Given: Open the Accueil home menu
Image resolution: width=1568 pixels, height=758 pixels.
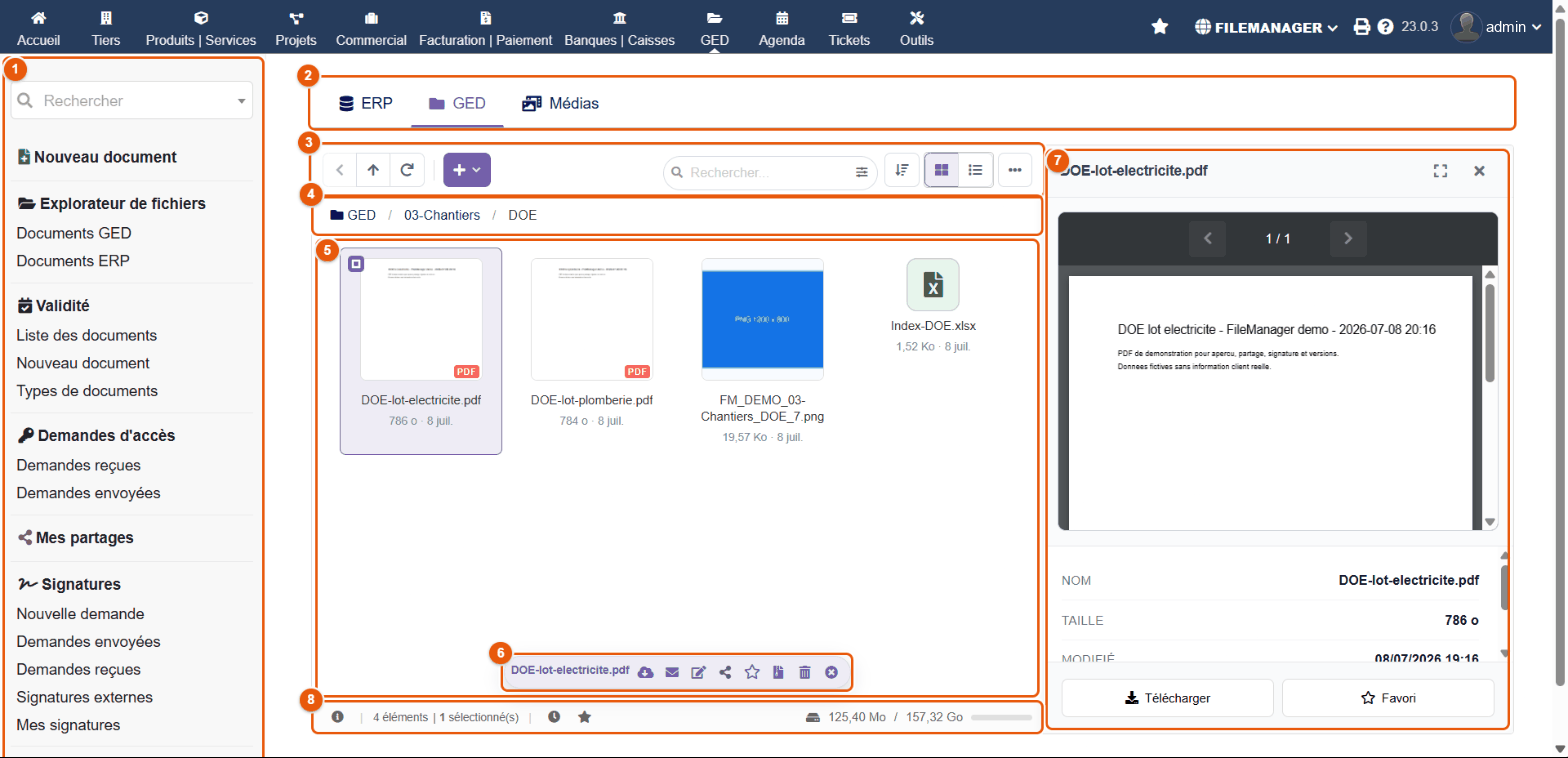Looking at the screenshot, I should pos(39,28).
